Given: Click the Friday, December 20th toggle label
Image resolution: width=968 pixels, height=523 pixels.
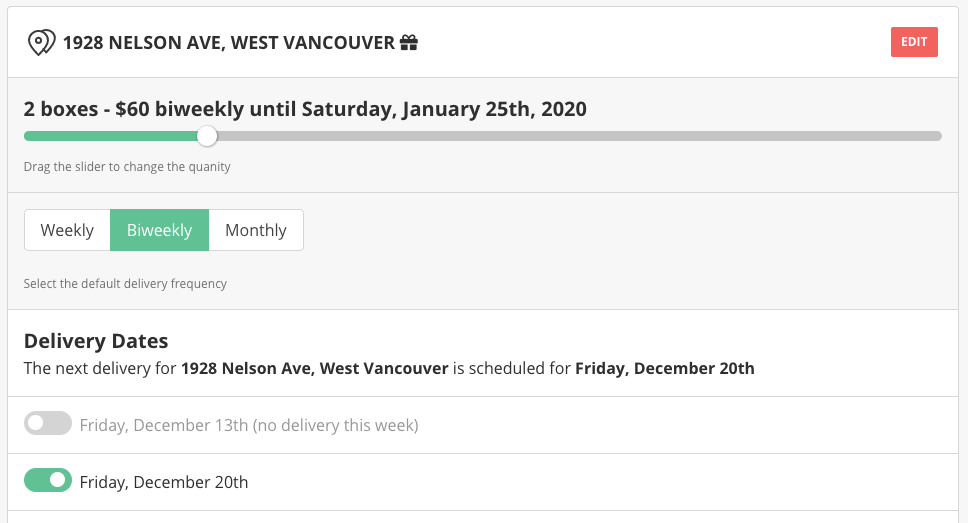Looking at the screenshot, I should coord(164,482).
